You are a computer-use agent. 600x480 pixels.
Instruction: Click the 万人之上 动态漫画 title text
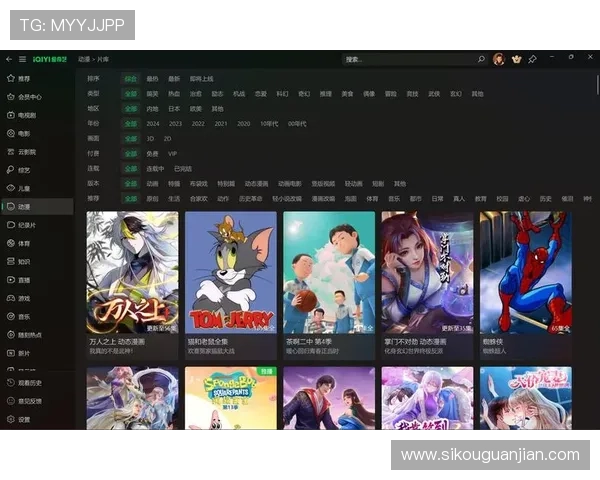click(x=115, y=342)
